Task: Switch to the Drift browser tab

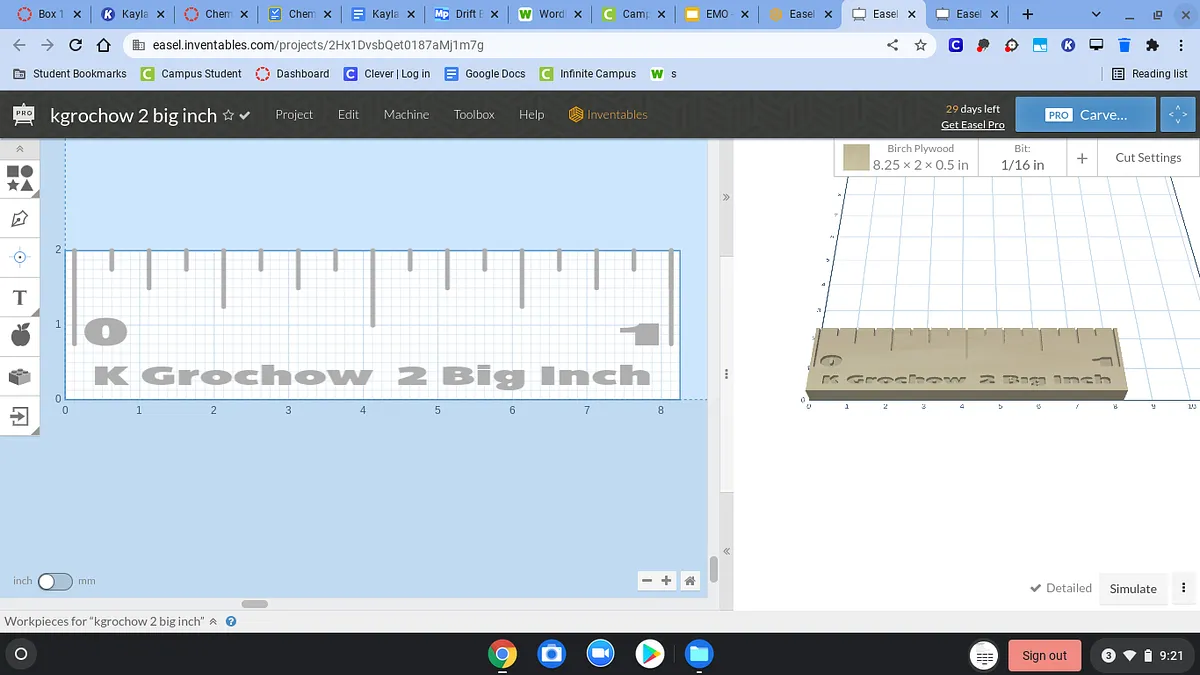Action: click(465, 14)
